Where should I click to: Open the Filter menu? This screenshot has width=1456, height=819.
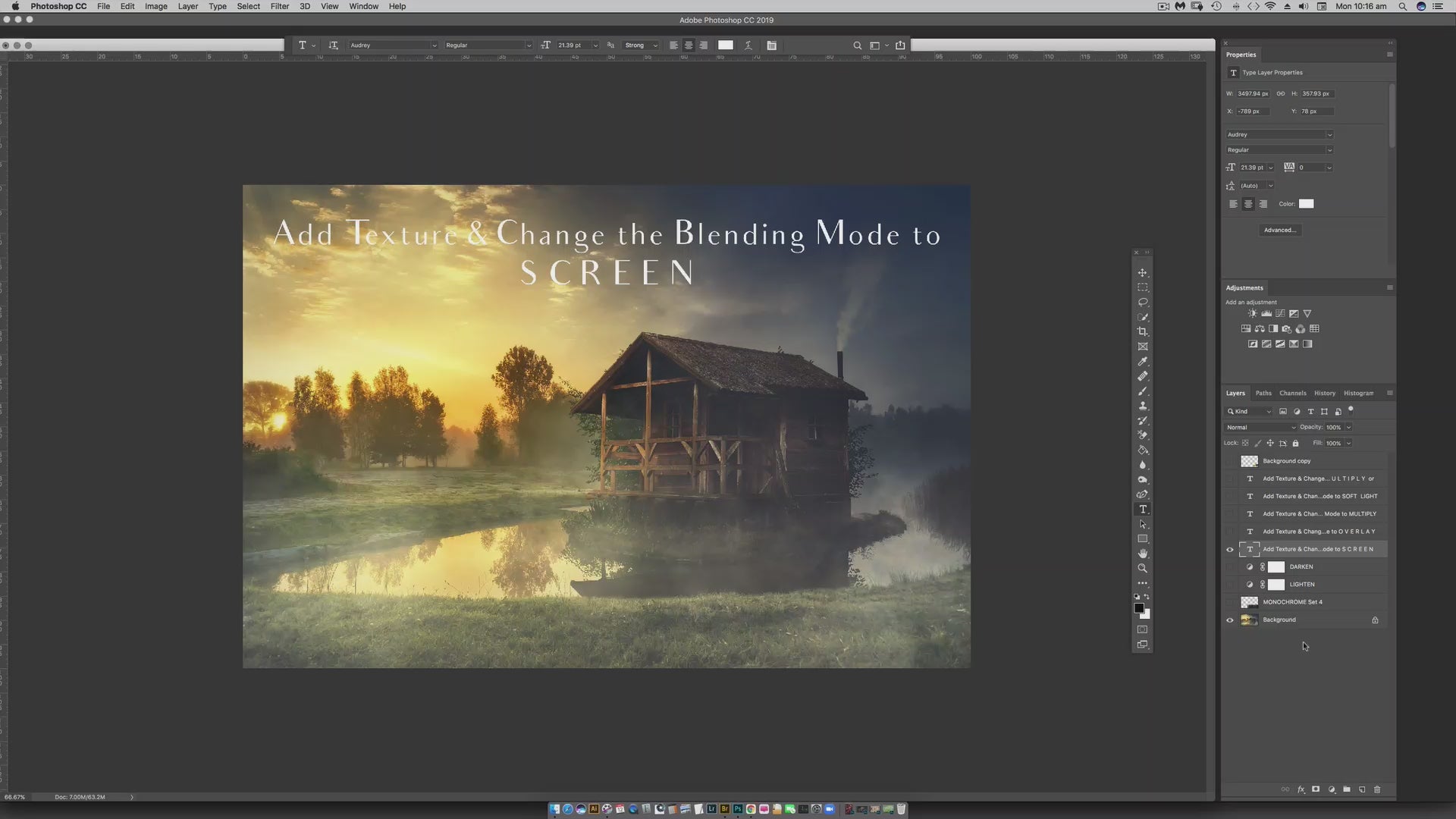pos(279,6)
